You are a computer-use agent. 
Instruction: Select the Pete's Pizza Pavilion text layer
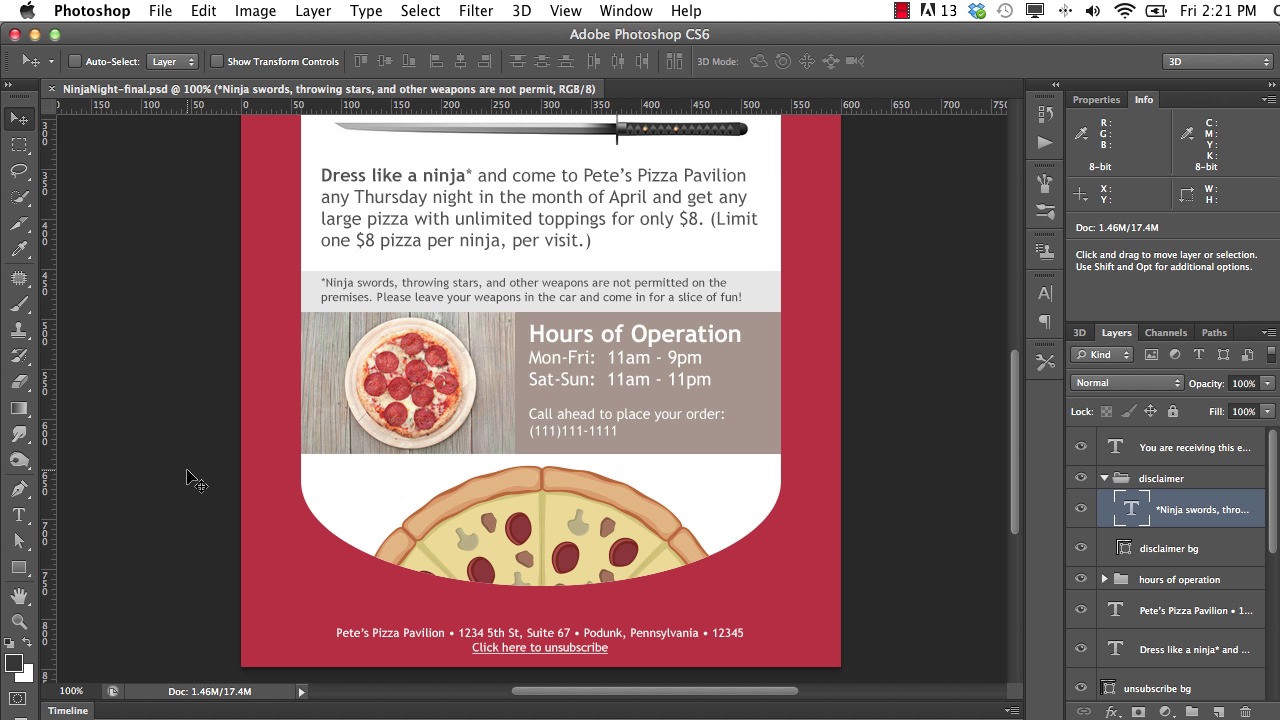1194,610
